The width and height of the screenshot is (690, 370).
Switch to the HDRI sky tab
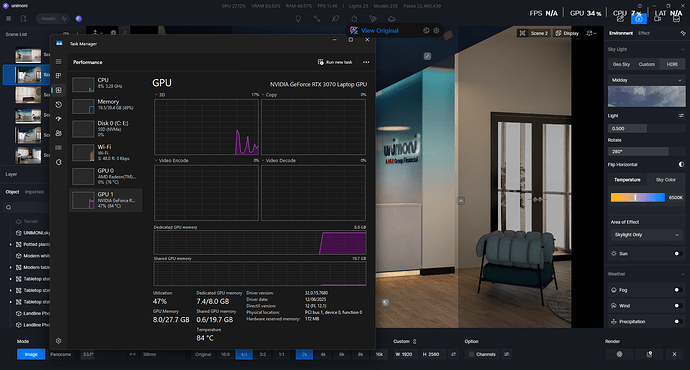coord(672,64)
